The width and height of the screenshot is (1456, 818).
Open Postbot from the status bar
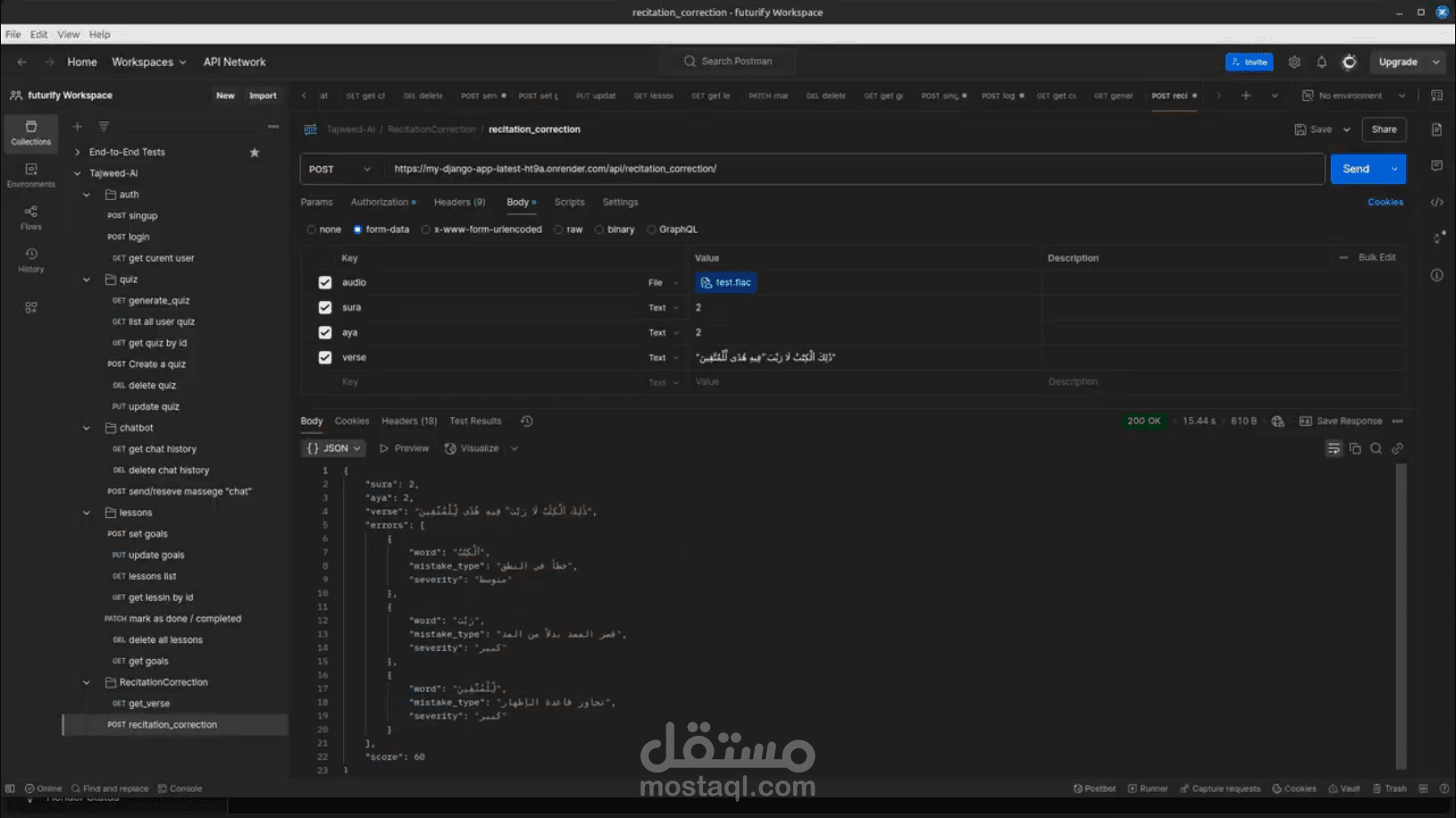click(1095, 789)
